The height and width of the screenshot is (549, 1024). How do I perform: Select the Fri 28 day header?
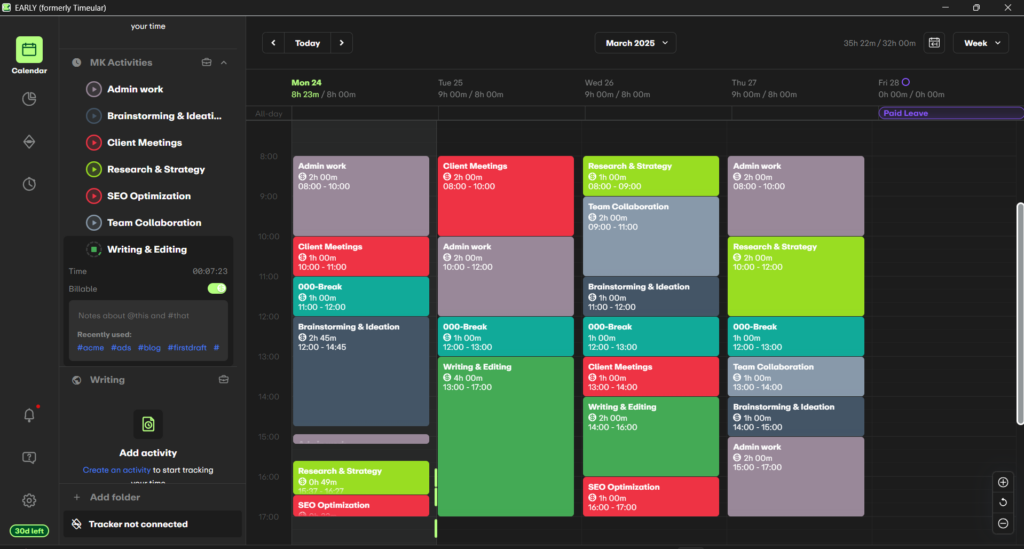point(911,88)
